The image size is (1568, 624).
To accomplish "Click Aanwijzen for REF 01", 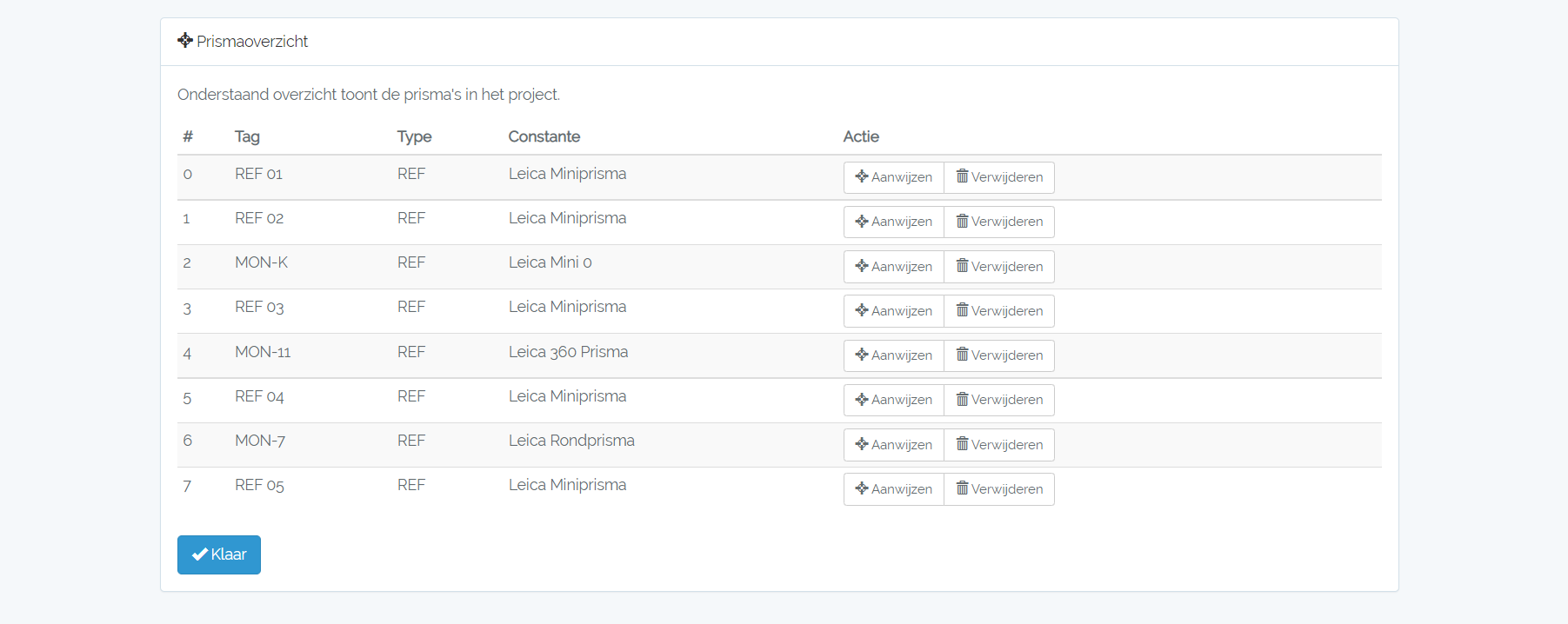I will [894, 177].
